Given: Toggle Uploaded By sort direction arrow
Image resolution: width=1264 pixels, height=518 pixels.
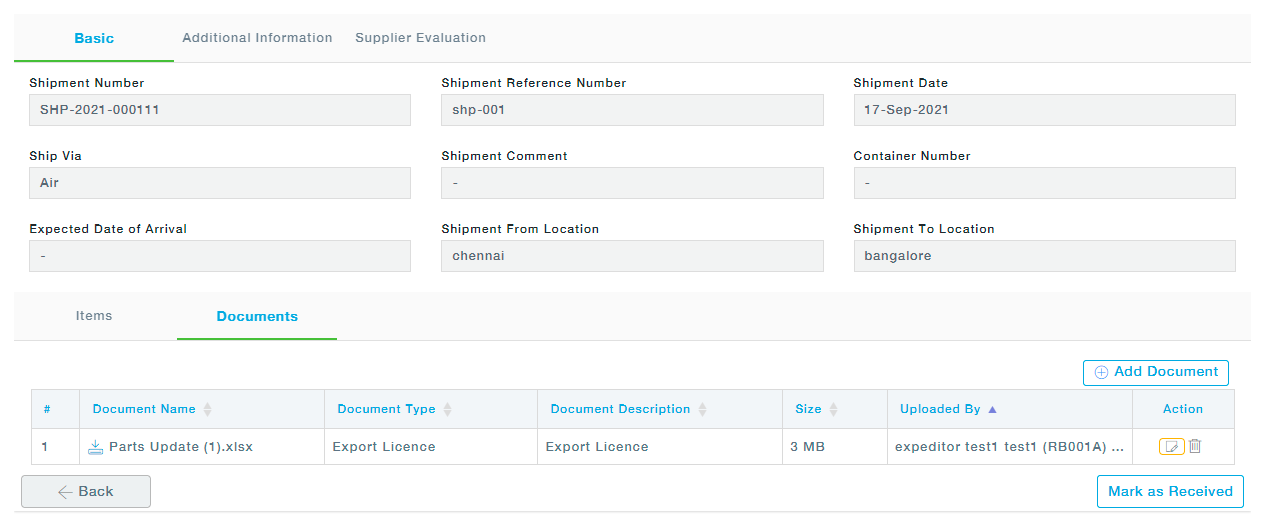Looking at the screenshot, I should coord(992,409).
